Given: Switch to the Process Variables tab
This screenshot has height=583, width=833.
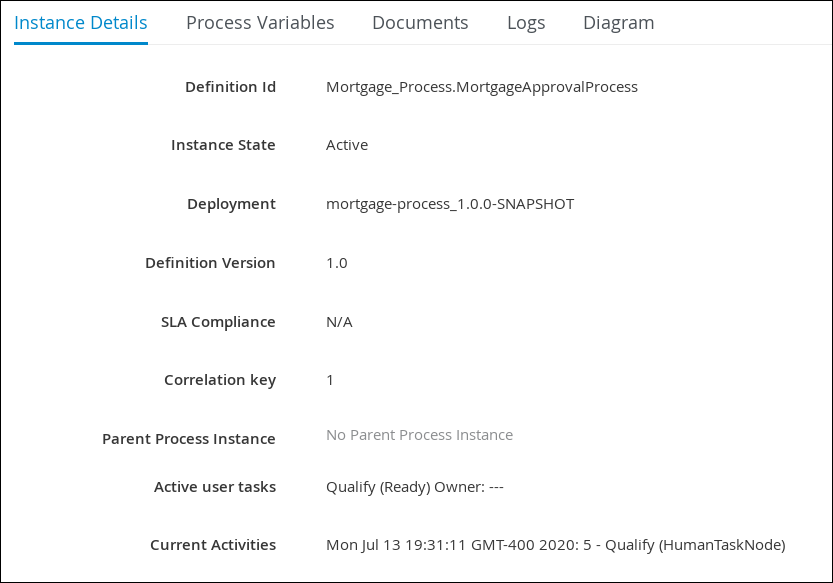Looking at the screenshot, I should (x=260, y=23).
